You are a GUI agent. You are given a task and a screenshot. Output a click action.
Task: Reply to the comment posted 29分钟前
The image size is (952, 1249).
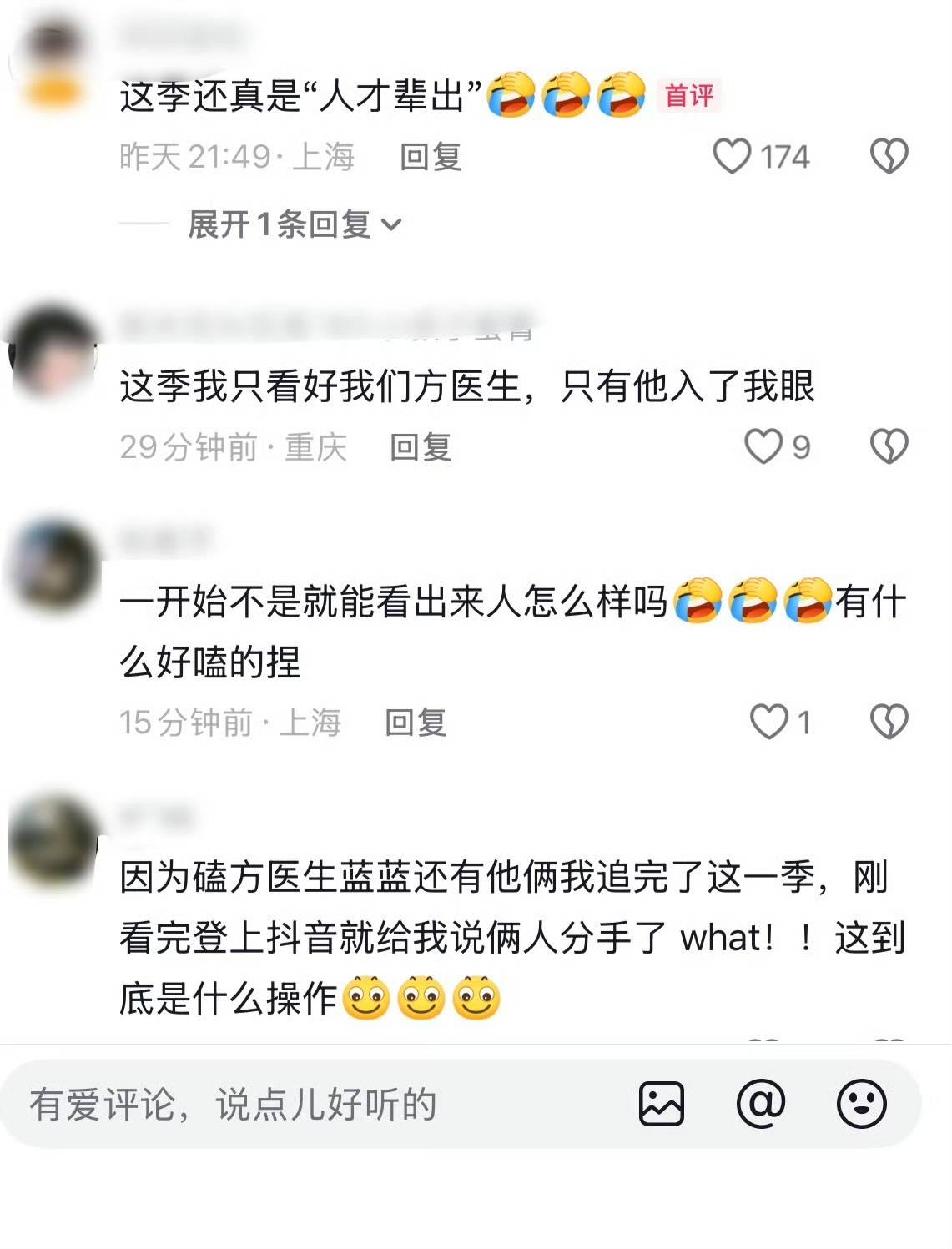(x=421, y=447)
